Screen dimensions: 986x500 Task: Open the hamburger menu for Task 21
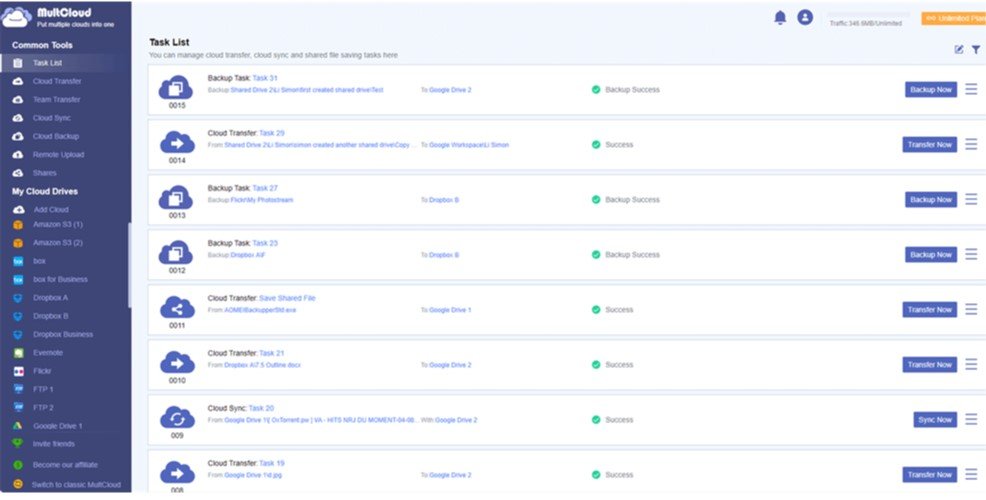click(x=971, y=365)
